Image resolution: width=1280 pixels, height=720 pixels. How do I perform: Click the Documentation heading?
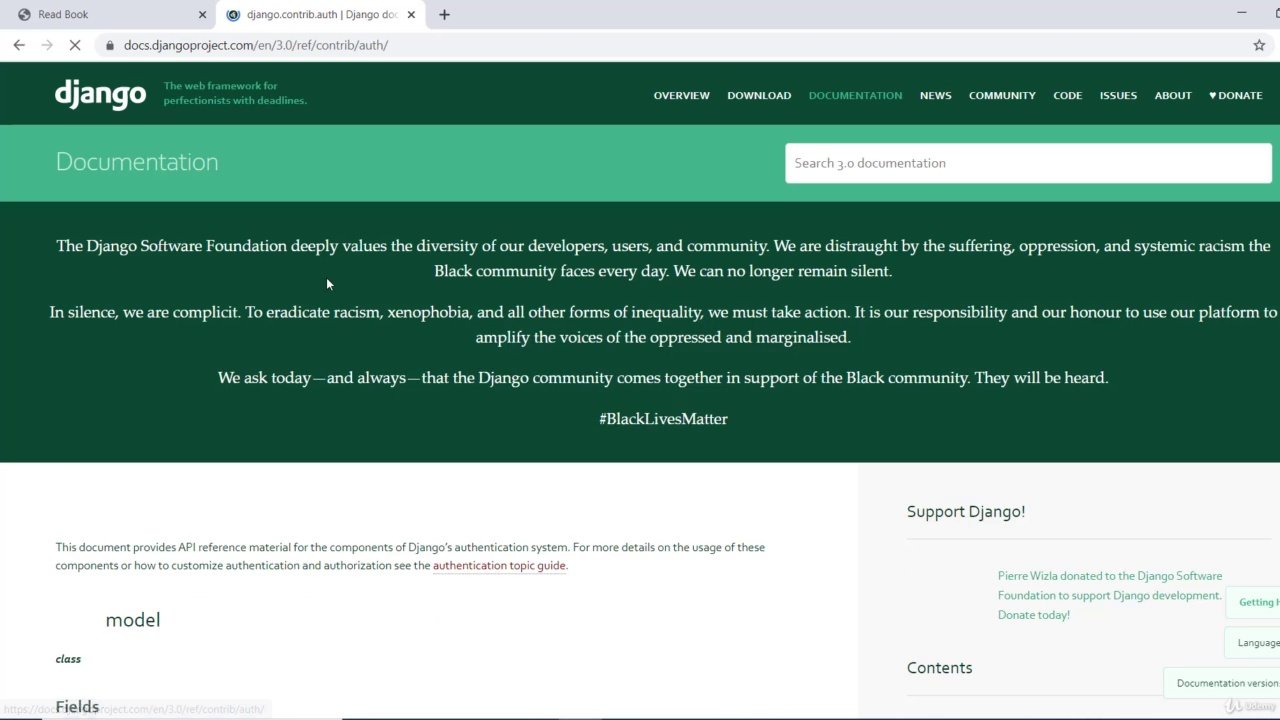pyautogui.click(x=137, y=162)
